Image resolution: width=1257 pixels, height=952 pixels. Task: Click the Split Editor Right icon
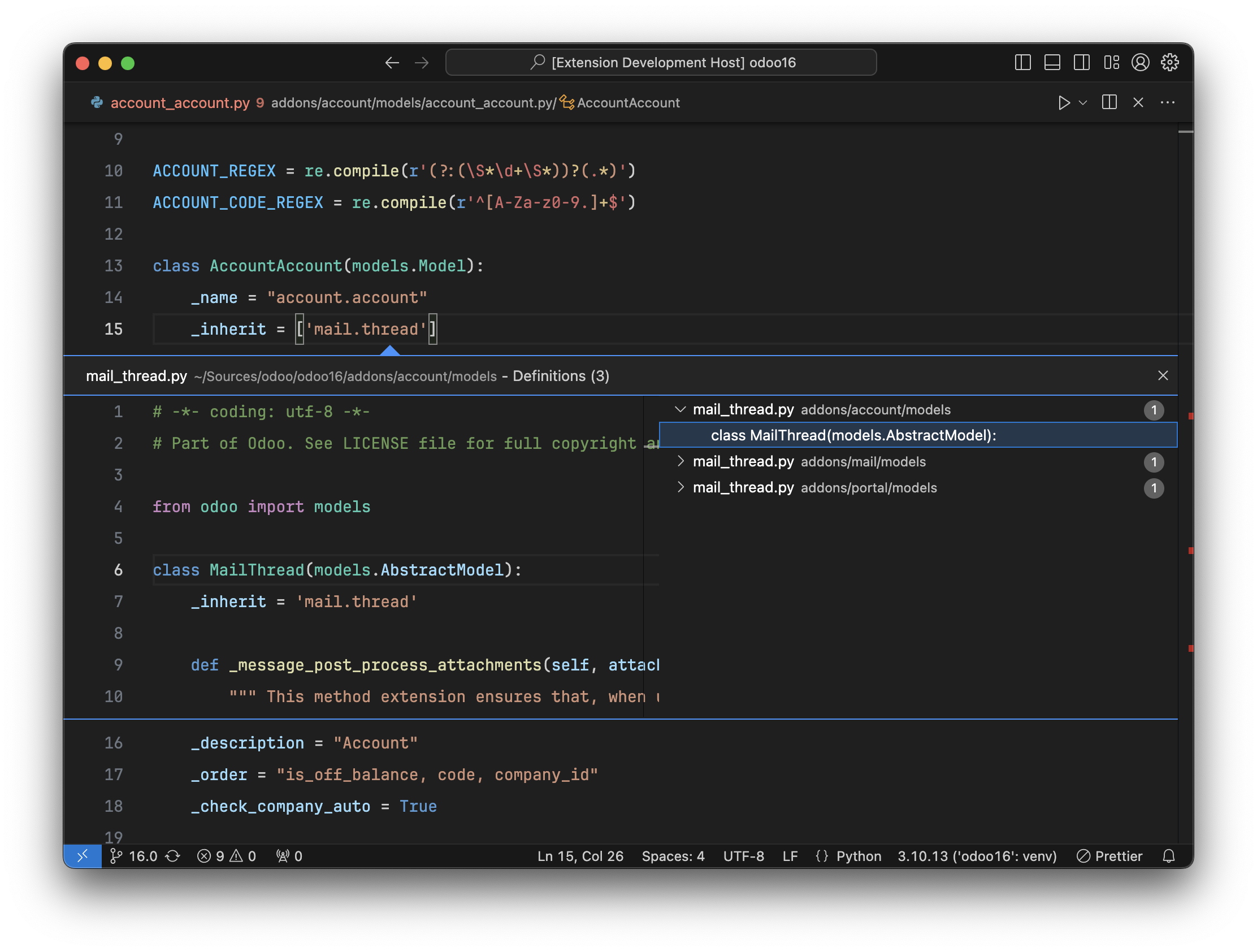tap(1109, 102)
